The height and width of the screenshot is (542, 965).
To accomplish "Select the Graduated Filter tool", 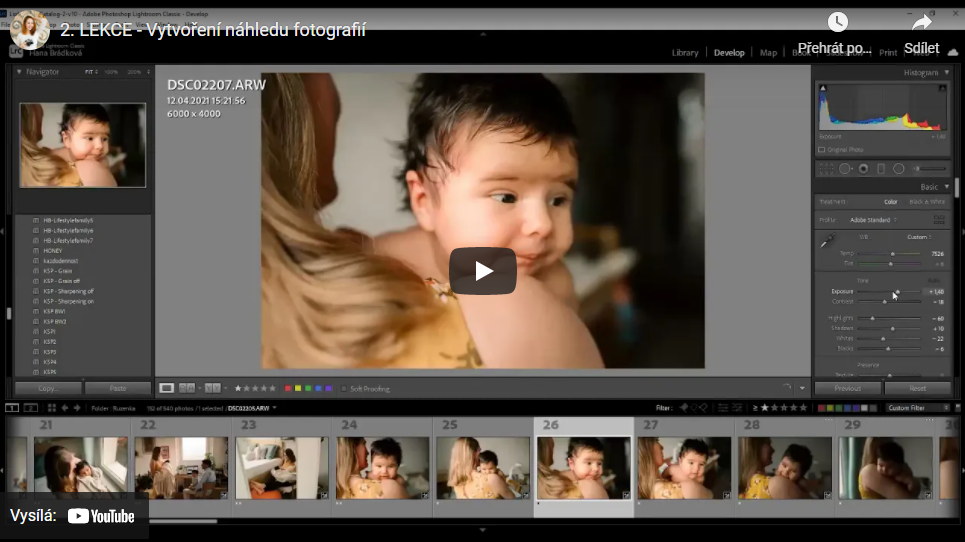I will coord(881,169).
